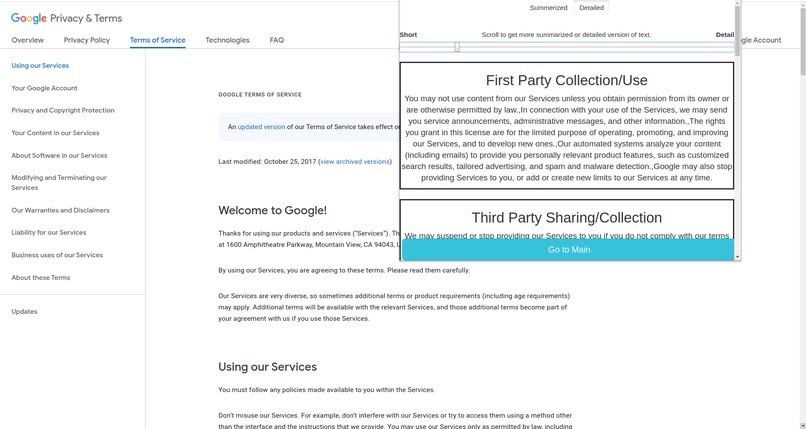Go to Using our Services section
The image size is (806, 429).
pyautogui.click(x=40, y=66)
